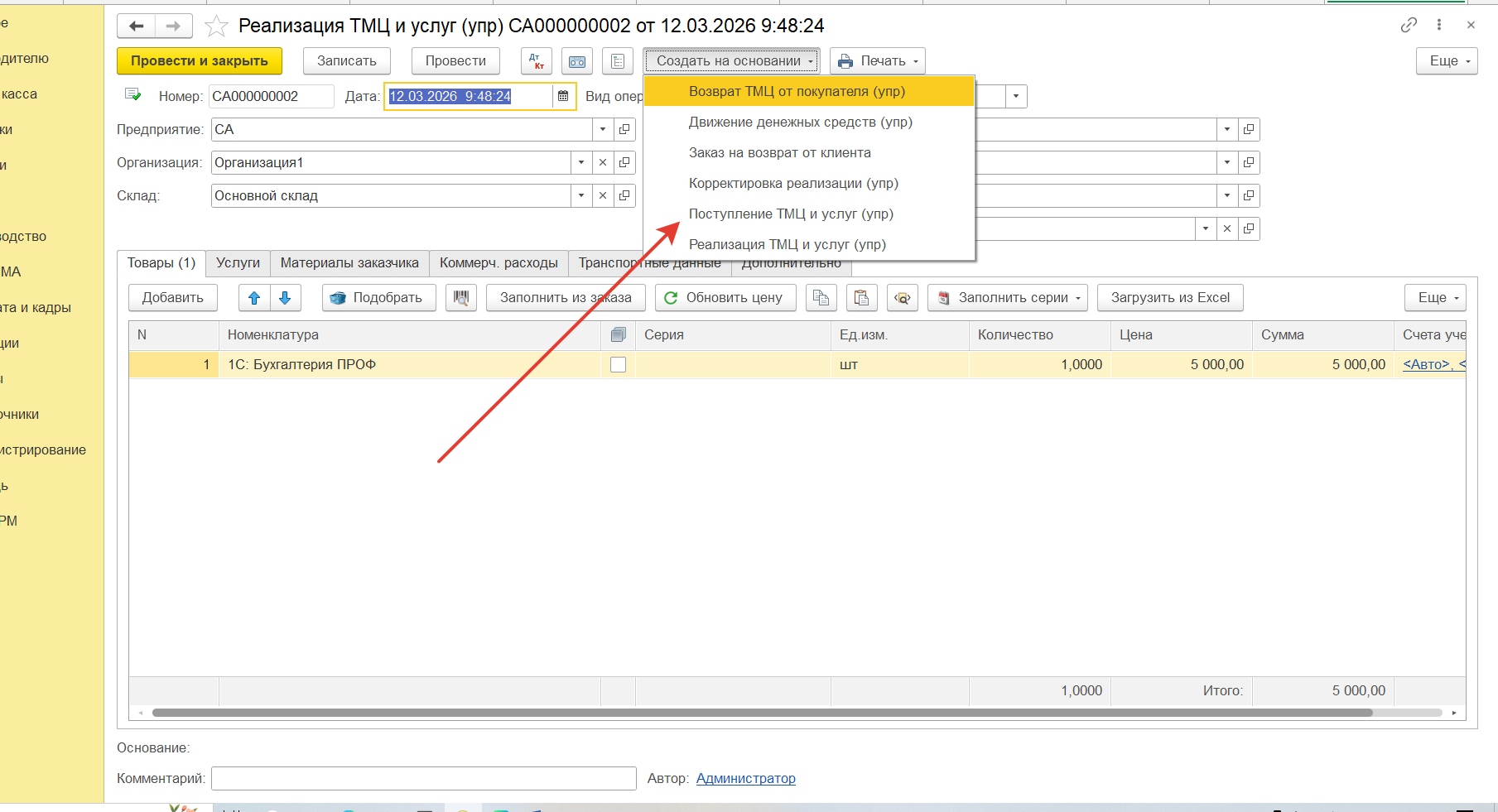Copy rows icon in table toolbar
Image resolution: width=1498 pixels, height=812 pixels.
point(821,298)
